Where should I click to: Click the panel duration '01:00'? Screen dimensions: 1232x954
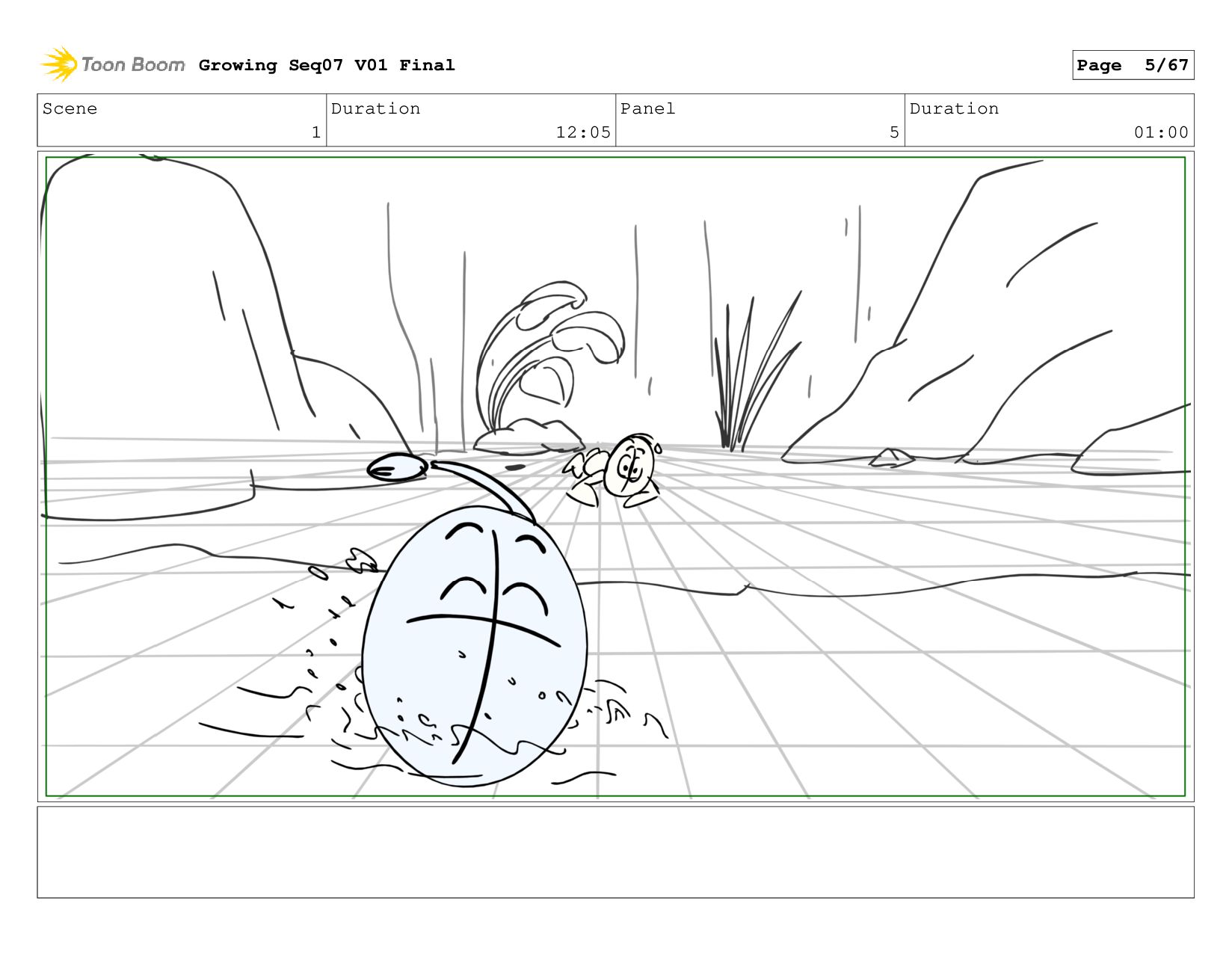point(1161,132)
